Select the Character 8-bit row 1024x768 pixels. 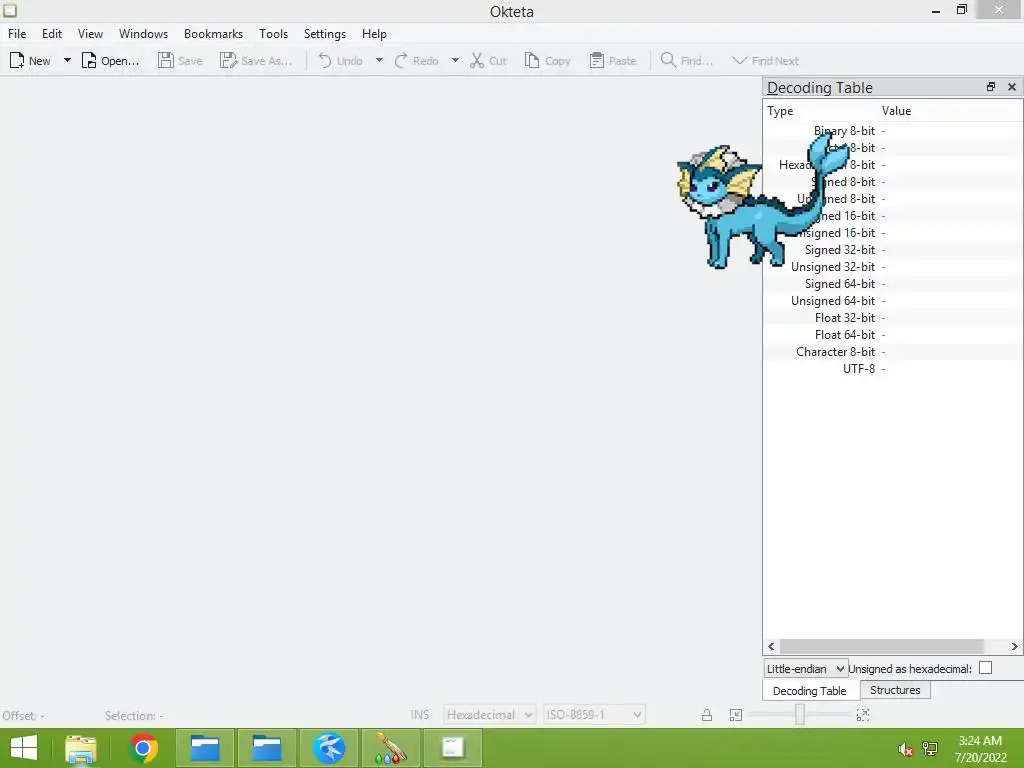(x=893, y=352)
